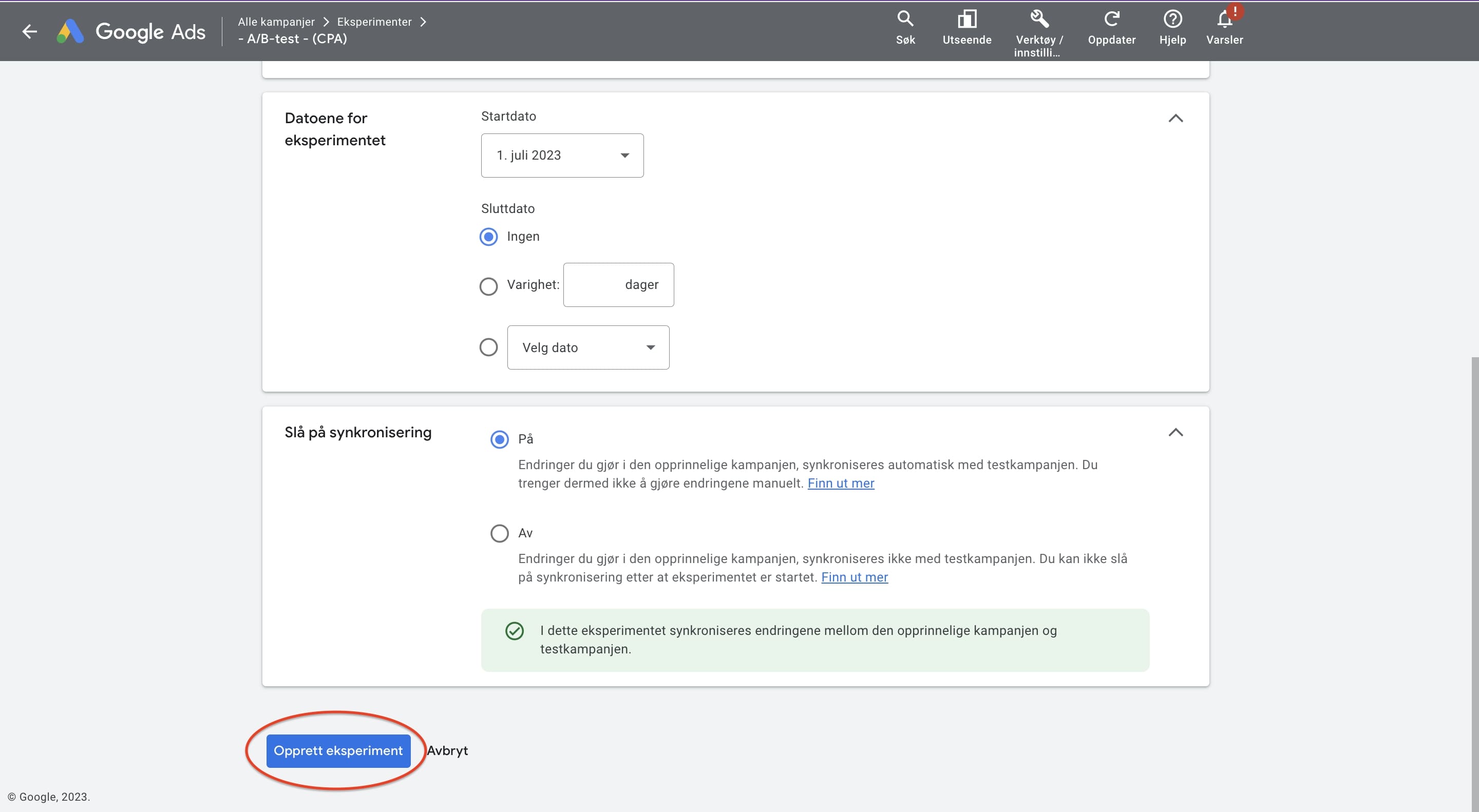The width and height of the screenshot is (1479, 812).
Task: Open the Startdato 1. juli 2023 dropdown
Action: 561,156
